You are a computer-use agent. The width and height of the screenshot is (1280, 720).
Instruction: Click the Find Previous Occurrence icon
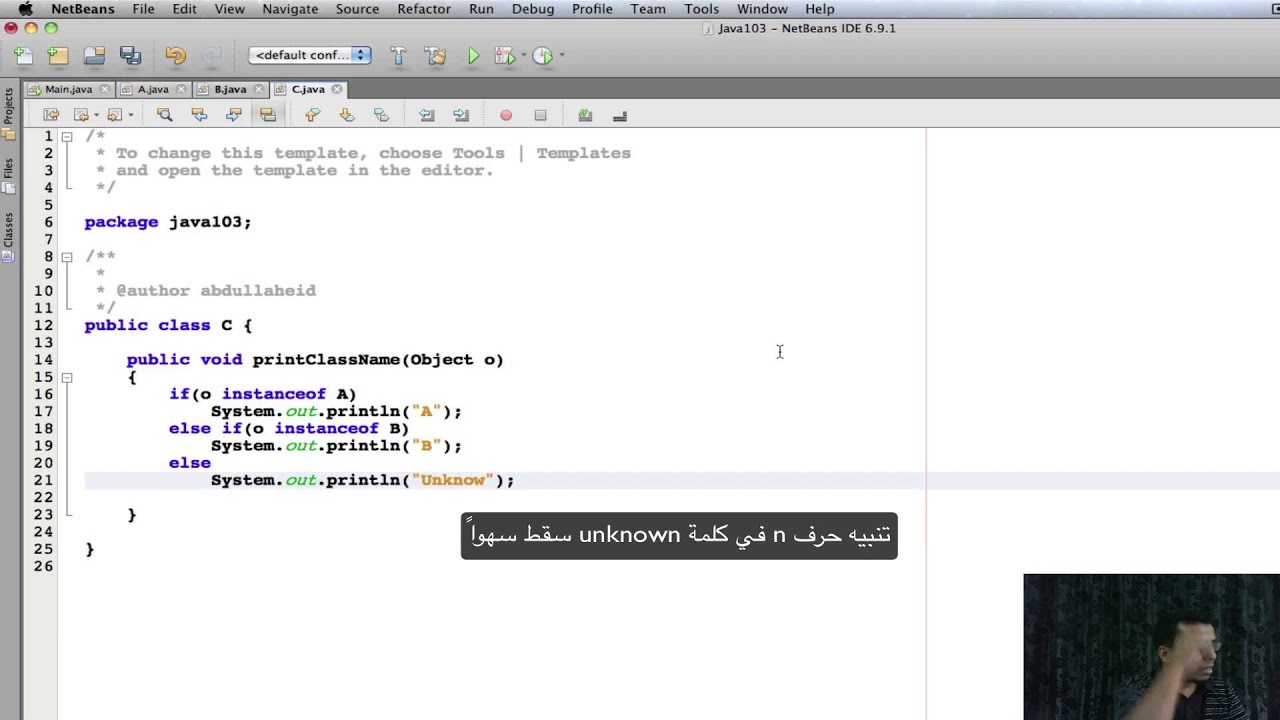(199, 115)
